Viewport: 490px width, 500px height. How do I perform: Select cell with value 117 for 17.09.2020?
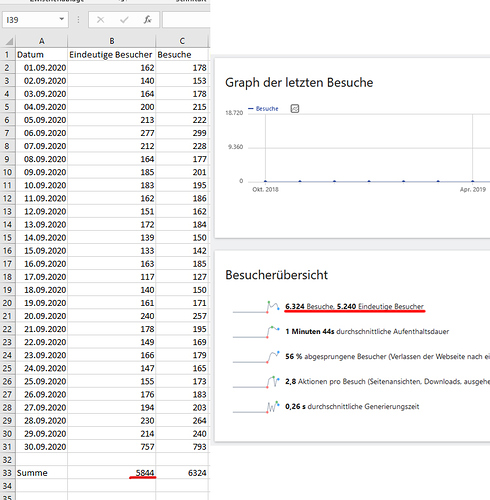(112, 277)
